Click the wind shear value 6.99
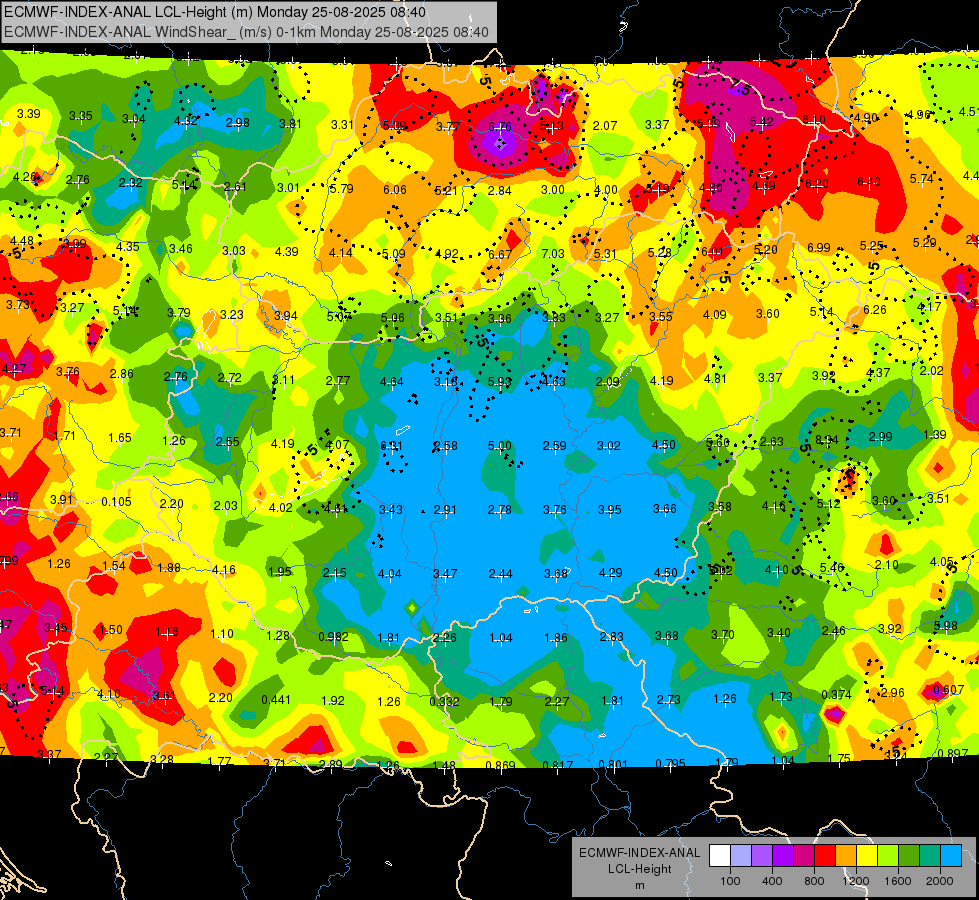Screen dimensions: 979x900 pos(819,248)
